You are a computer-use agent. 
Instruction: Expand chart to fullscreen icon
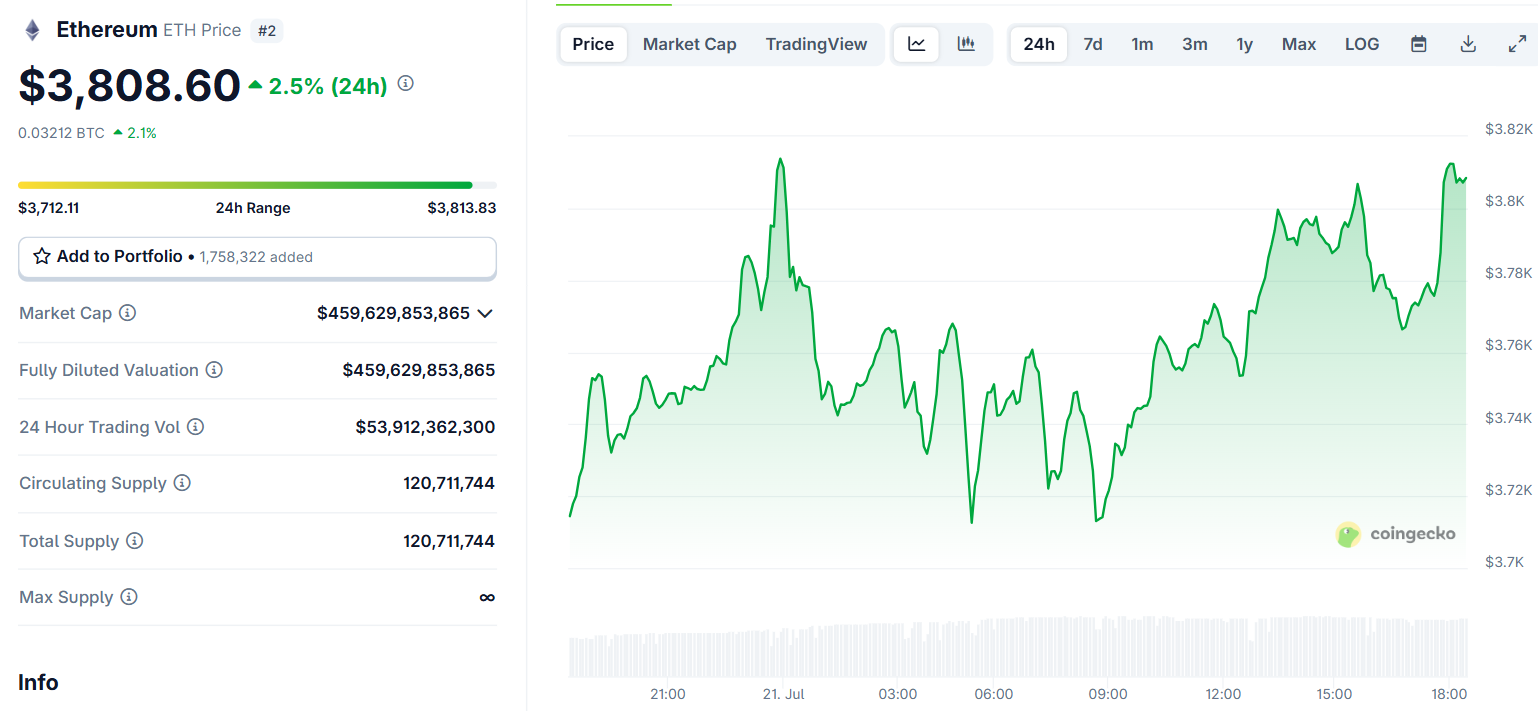click(1517, 44)
